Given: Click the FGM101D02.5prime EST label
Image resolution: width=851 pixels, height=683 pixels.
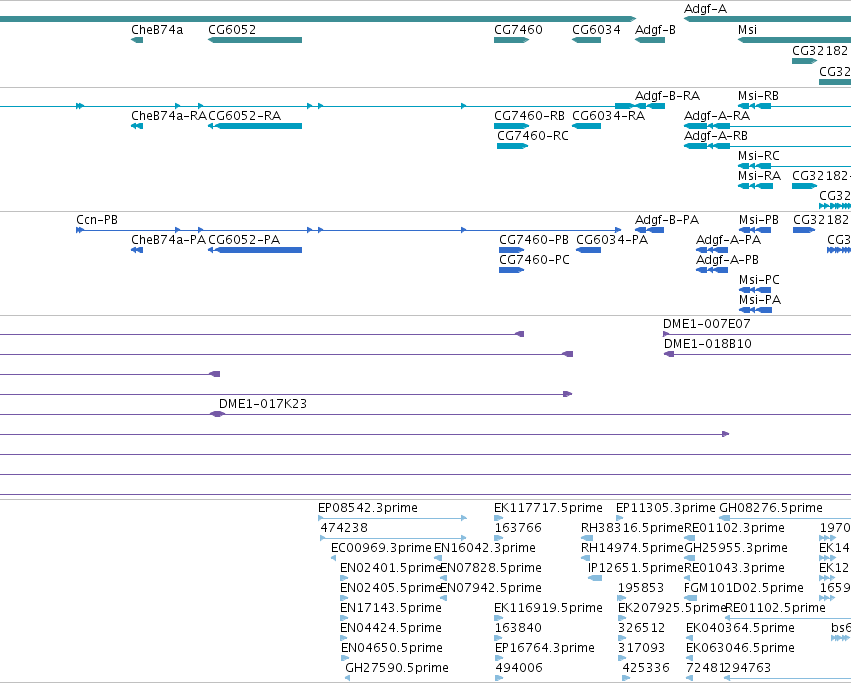Looking at the screenshot, I should click(x=744, y=589).
